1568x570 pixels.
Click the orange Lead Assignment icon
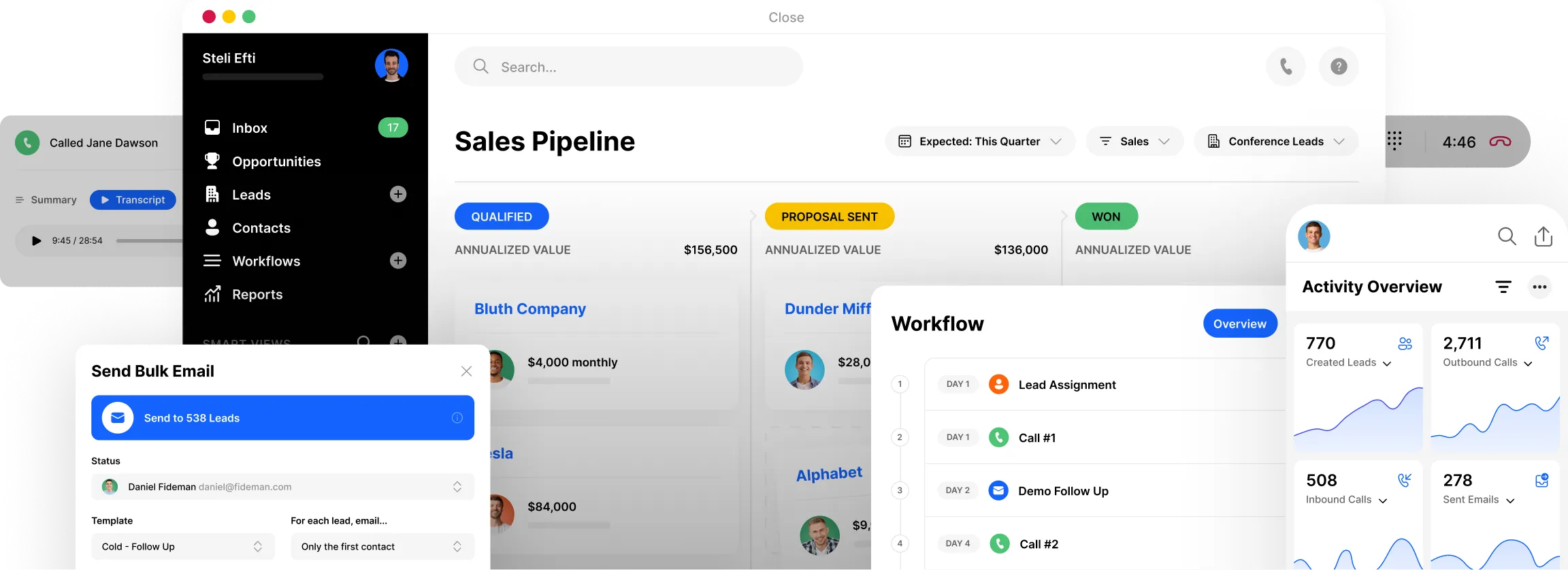[998, 384]
